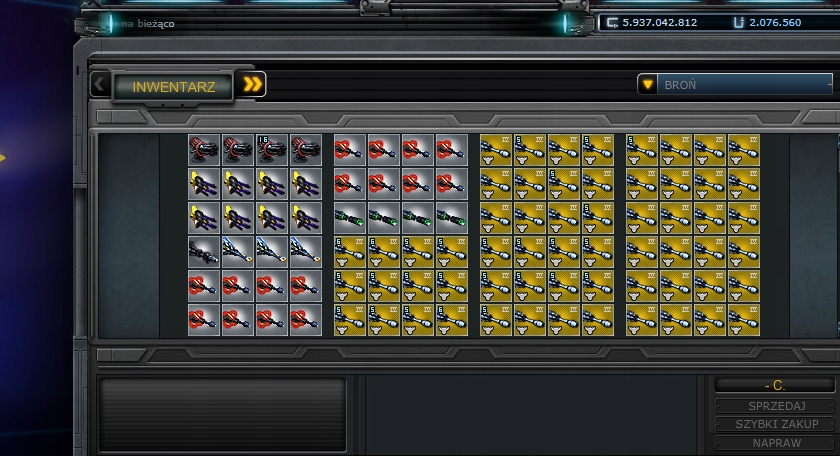Screen dimensions: 840x456
Task: Open the BROŃ filter arrow
Action: coord(647,85)
